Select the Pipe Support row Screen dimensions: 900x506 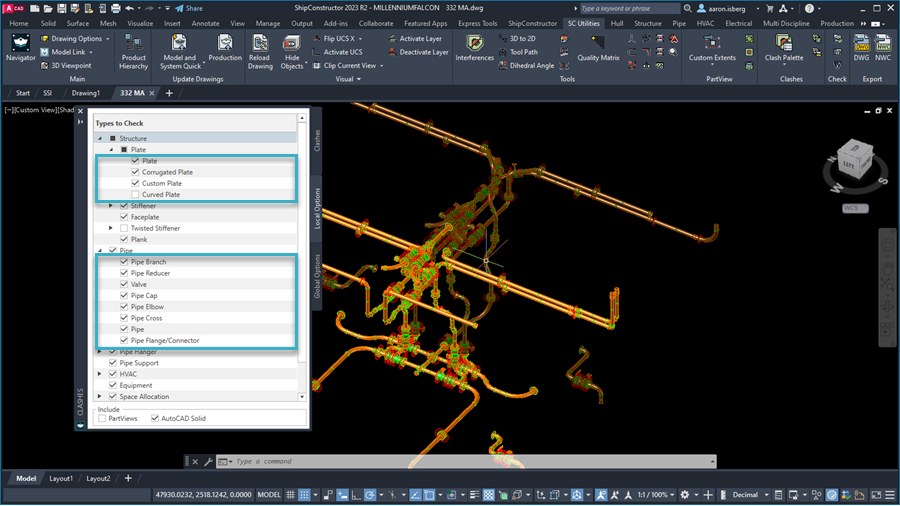tap(195, 363)
